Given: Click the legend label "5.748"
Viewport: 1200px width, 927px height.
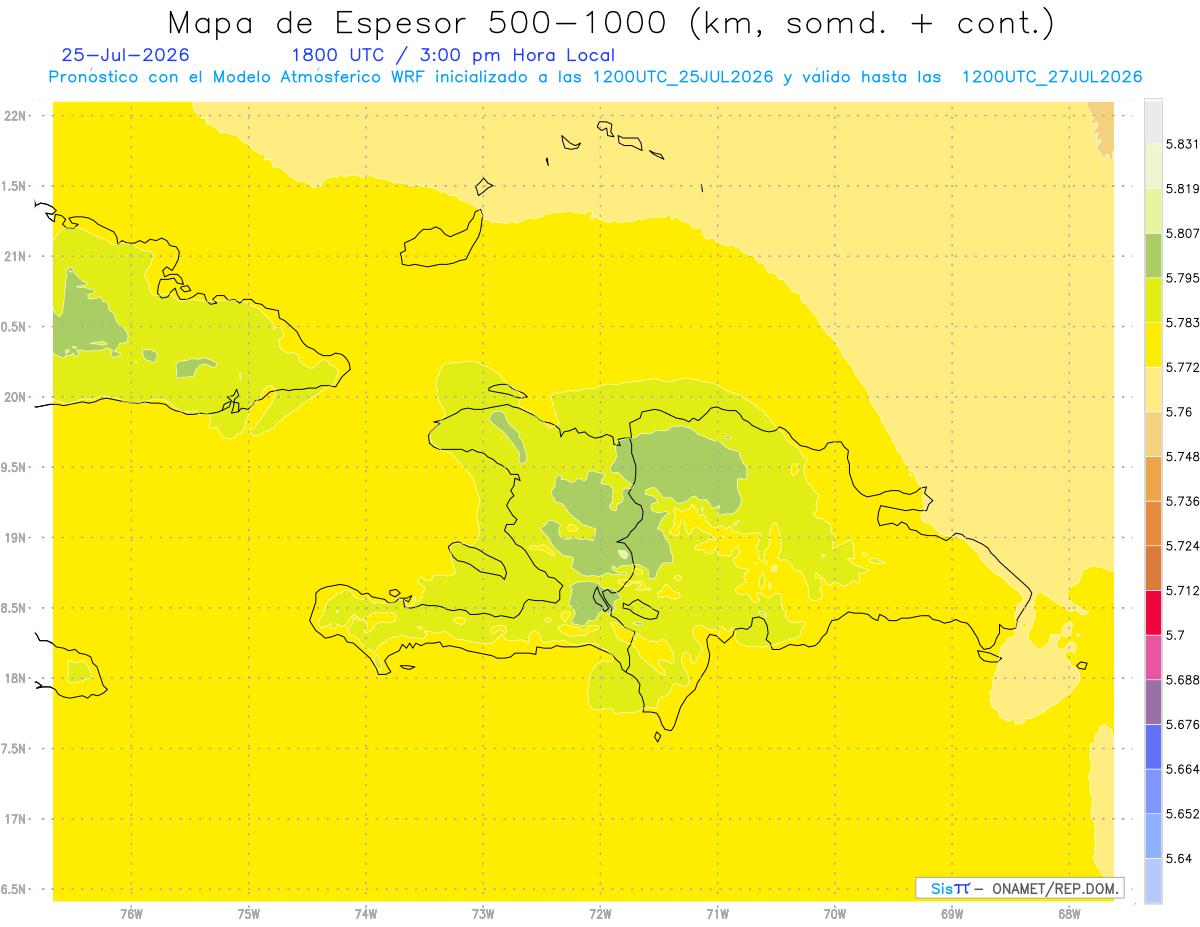Looking at the screenshot, I should [1182, 457].
